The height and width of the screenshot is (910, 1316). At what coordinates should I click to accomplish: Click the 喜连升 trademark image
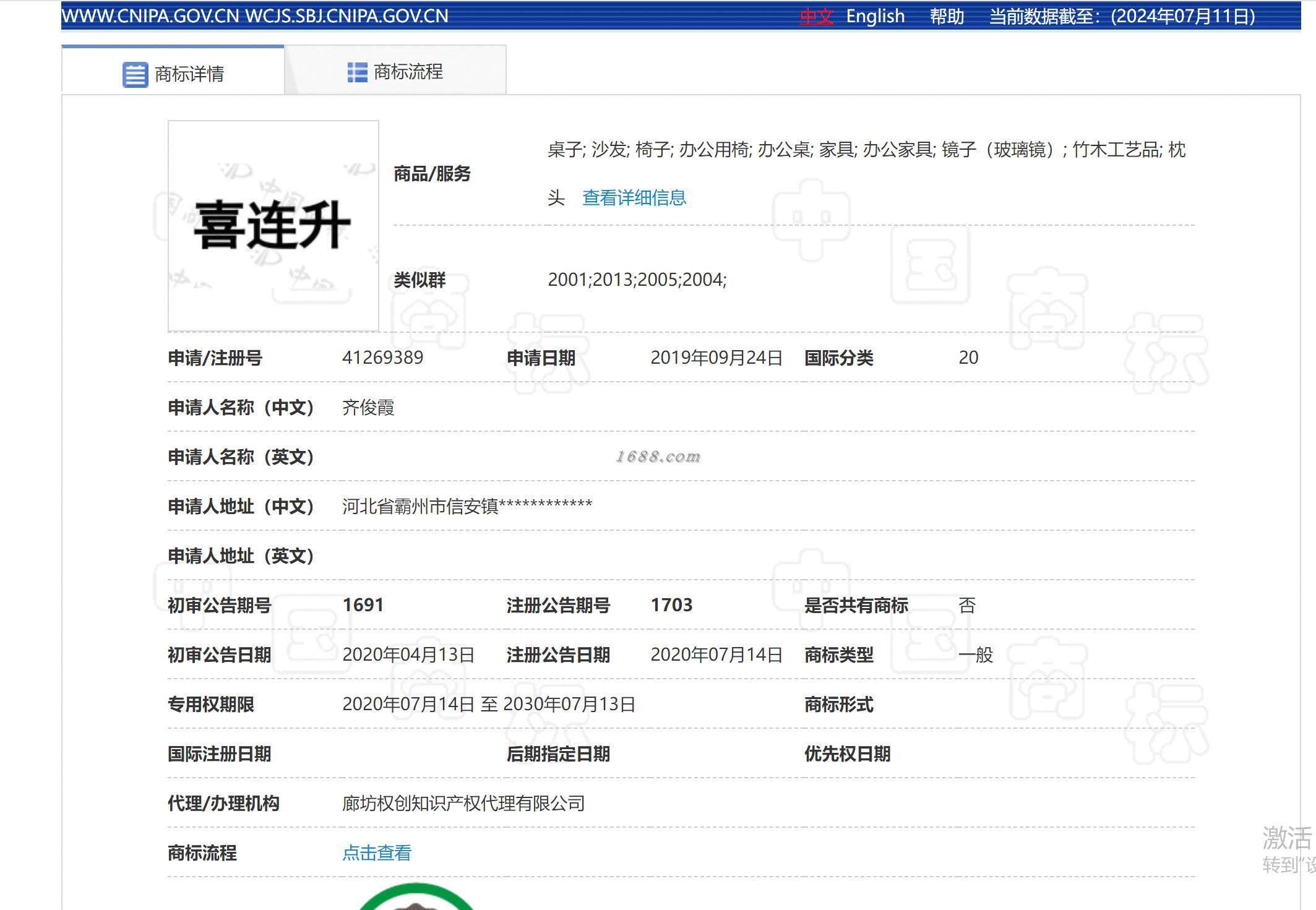[x=273, y=226]
